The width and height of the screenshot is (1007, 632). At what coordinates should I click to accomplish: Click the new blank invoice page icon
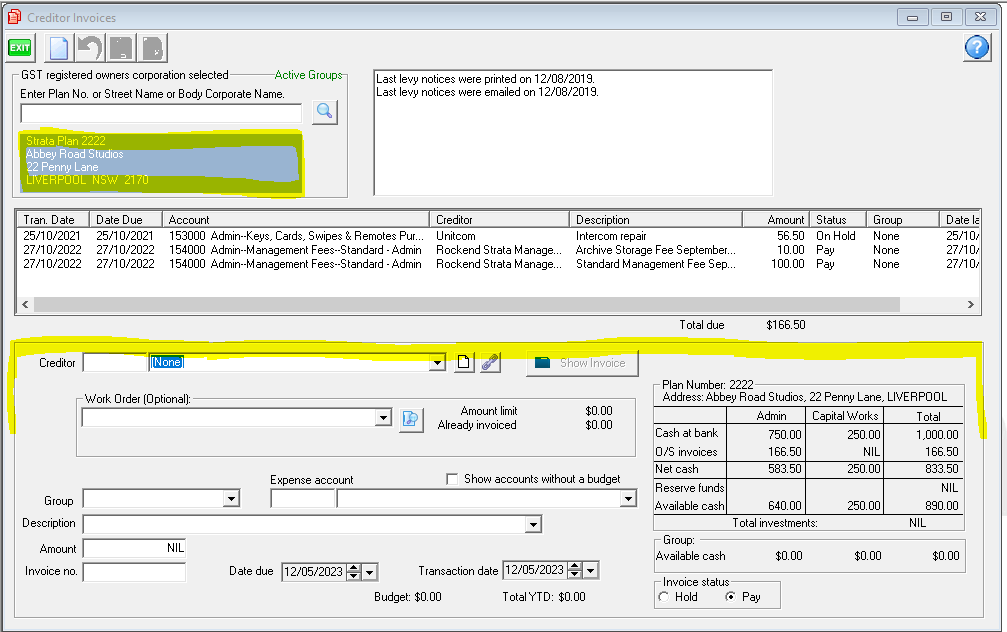click(58, 48)
